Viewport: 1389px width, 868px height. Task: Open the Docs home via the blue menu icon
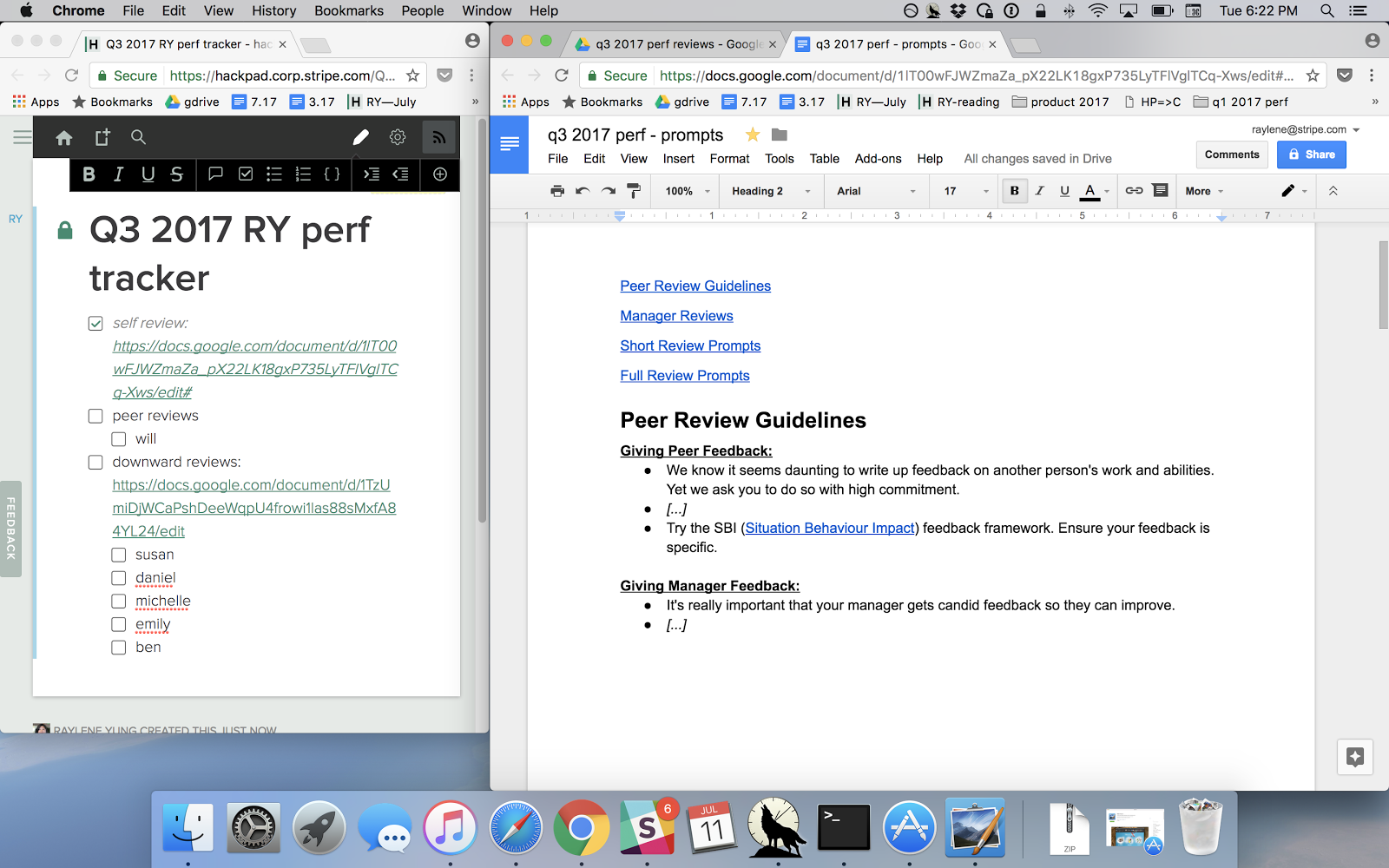(510, 143)
